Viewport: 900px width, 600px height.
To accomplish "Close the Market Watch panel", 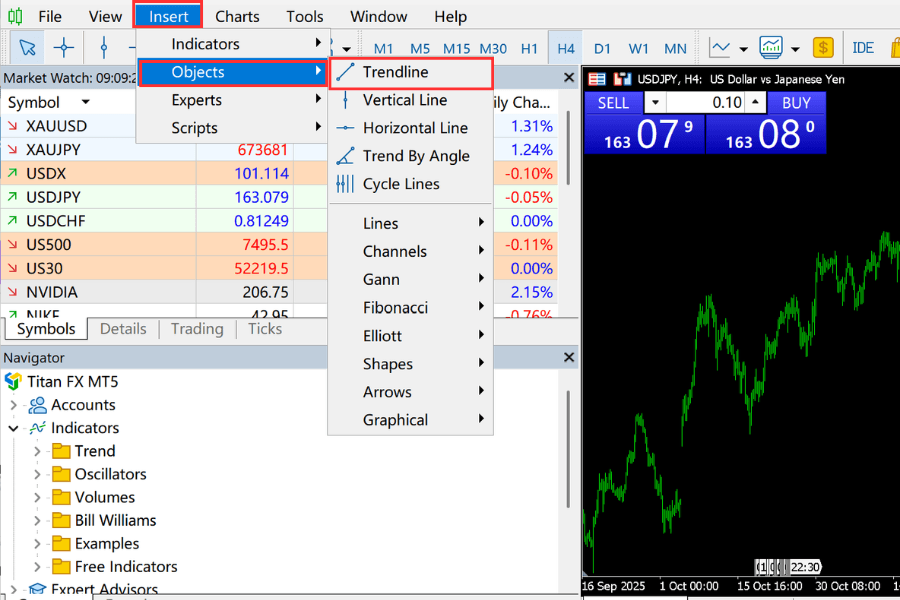I will [569, 78].
